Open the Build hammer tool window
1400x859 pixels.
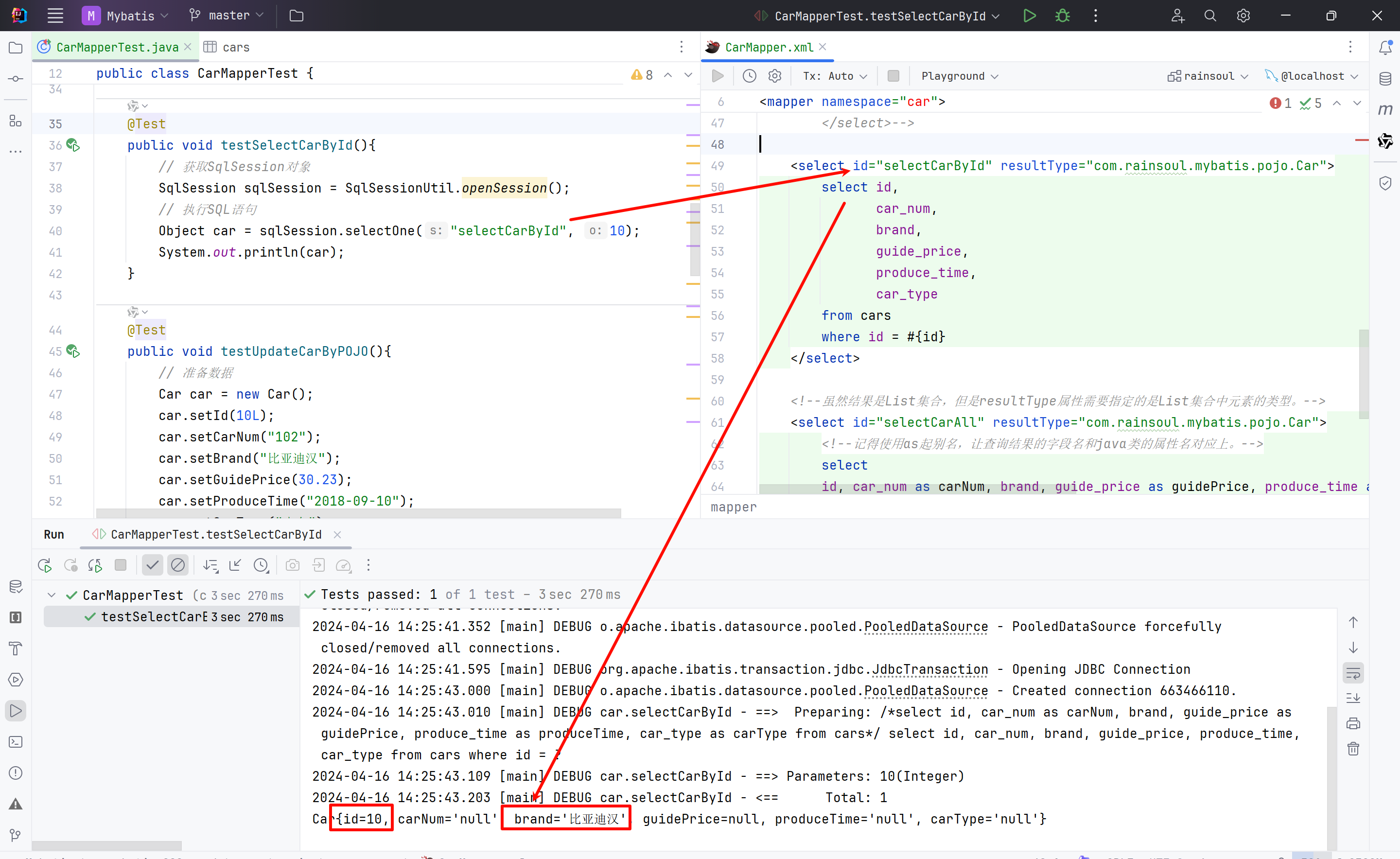coord(16,648)
